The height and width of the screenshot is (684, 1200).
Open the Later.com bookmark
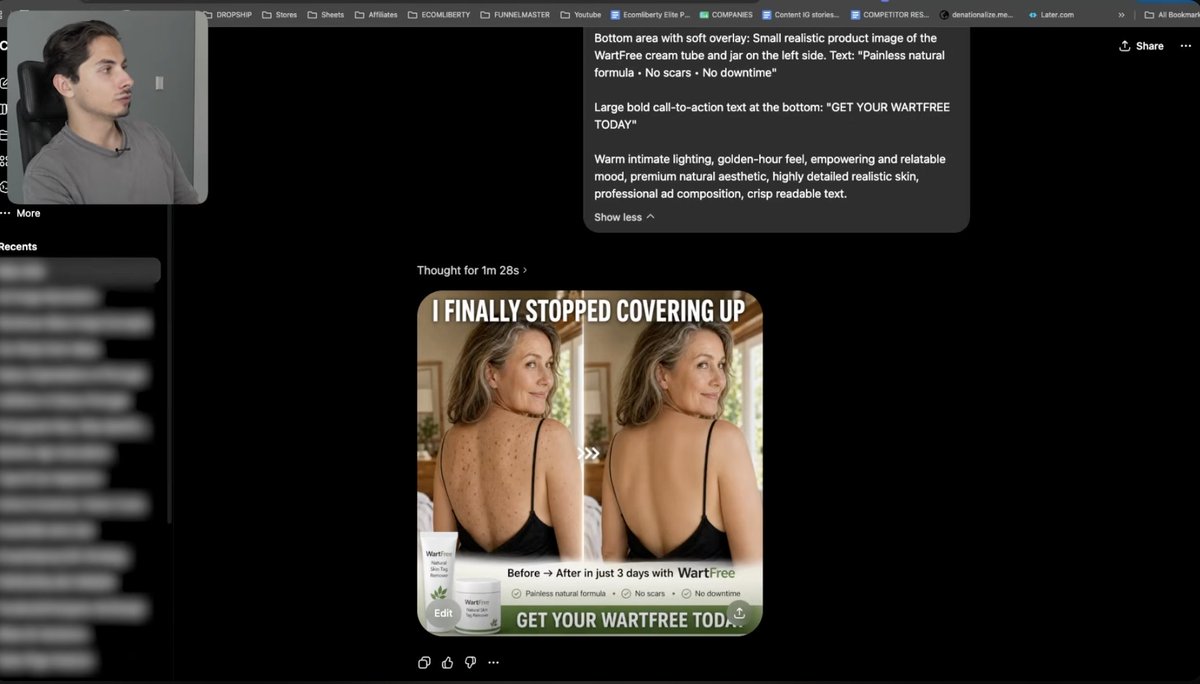pos(1051,15)
